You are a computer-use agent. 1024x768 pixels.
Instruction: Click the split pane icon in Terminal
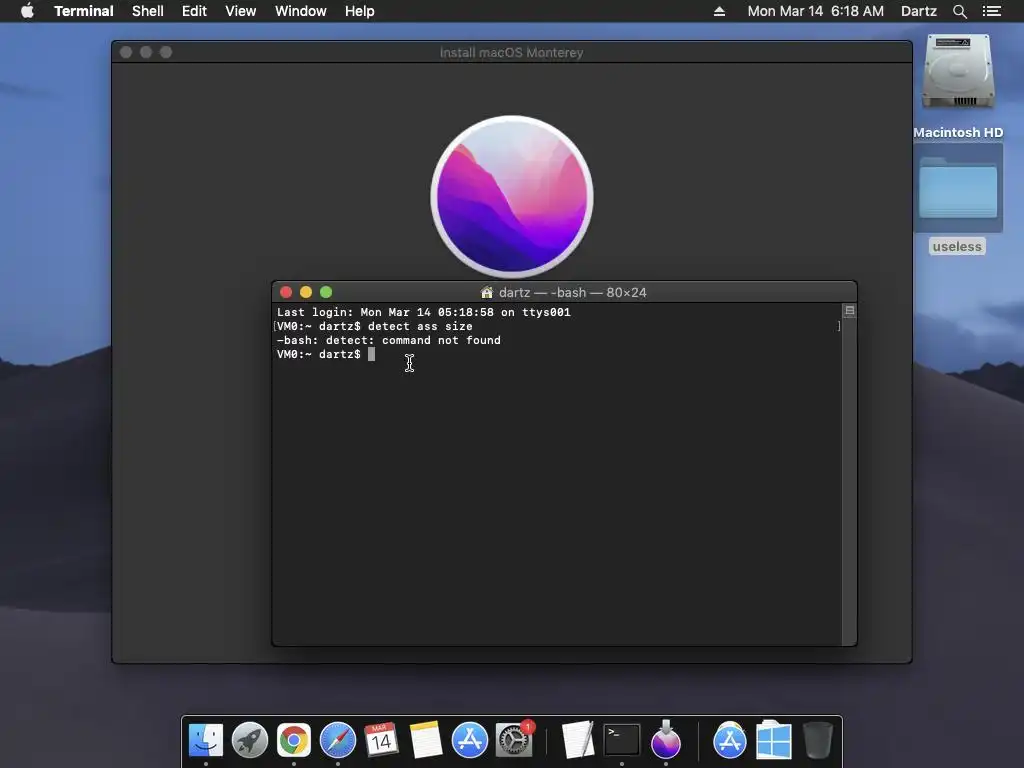(x=850, y=311)
